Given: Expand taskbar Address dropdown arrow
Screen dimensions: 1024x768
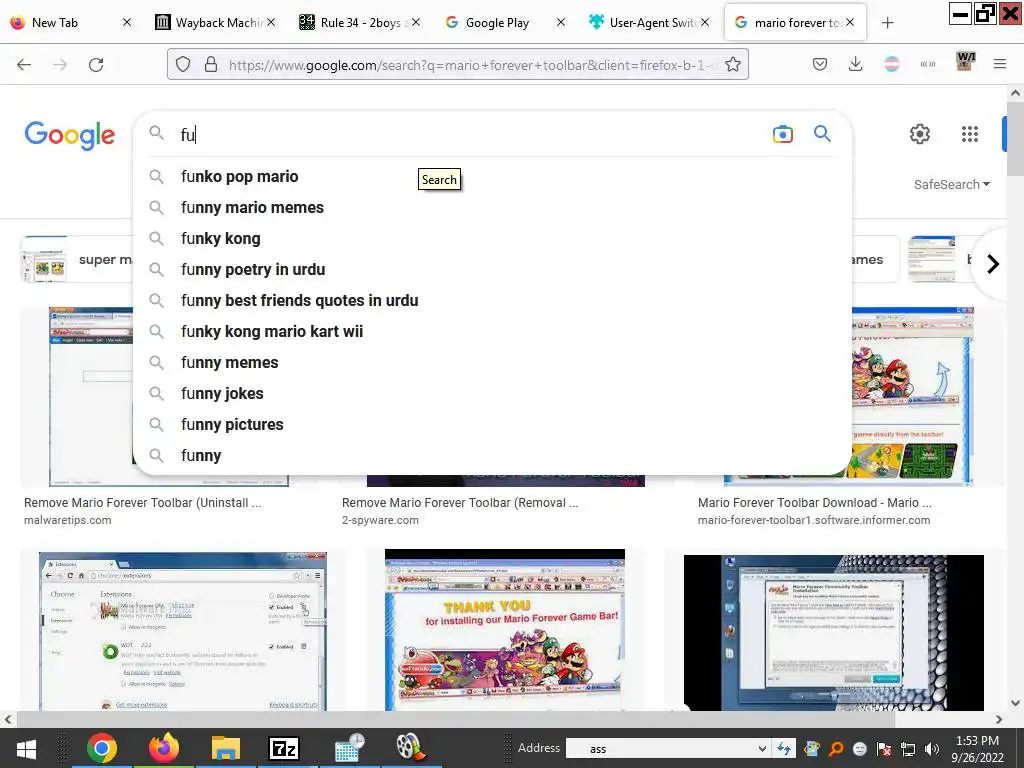Looking at the screenshot, I should click(x=761, y=748).
